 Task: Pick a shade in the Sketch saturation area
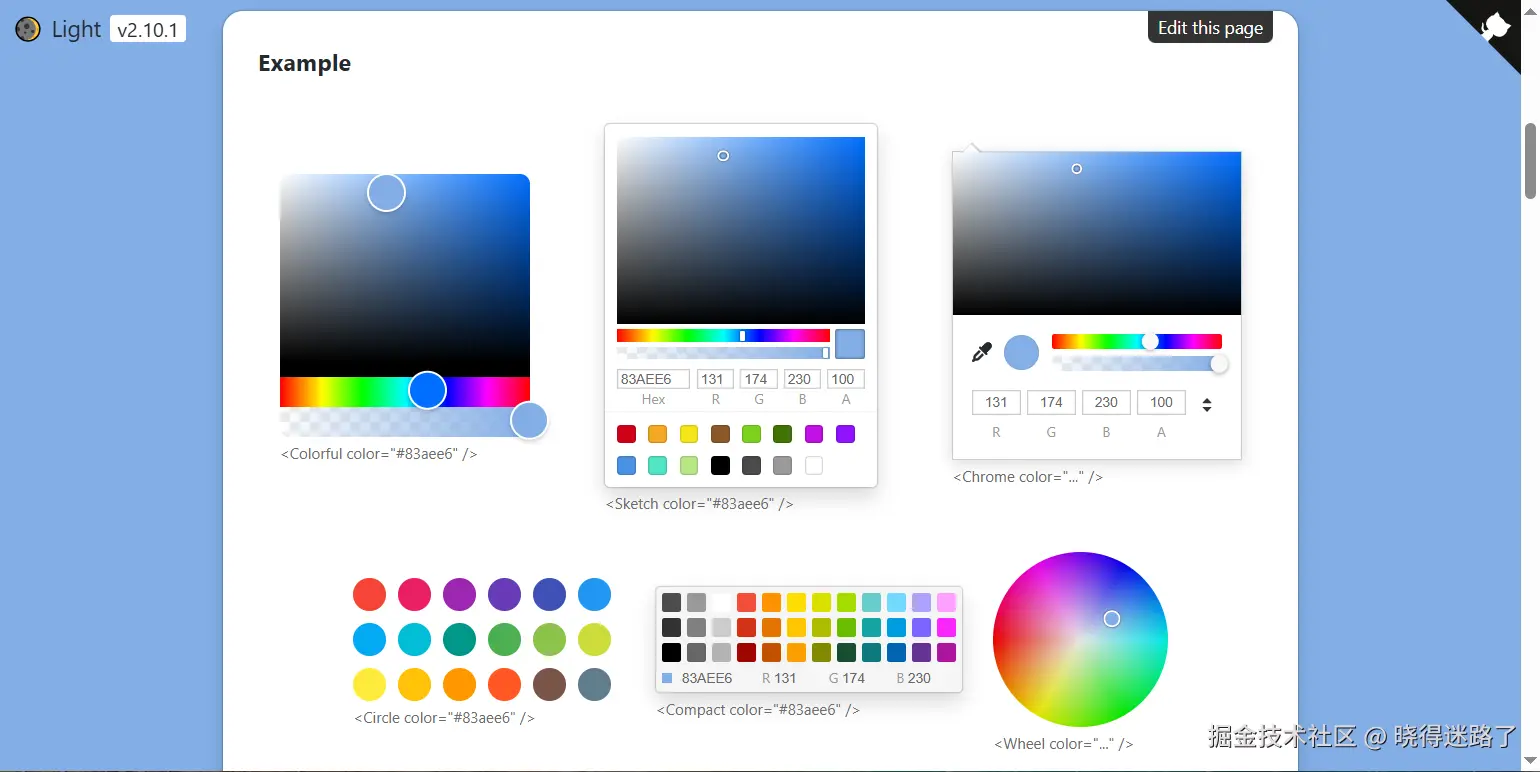pyautogui.click(x=741, y=230)
